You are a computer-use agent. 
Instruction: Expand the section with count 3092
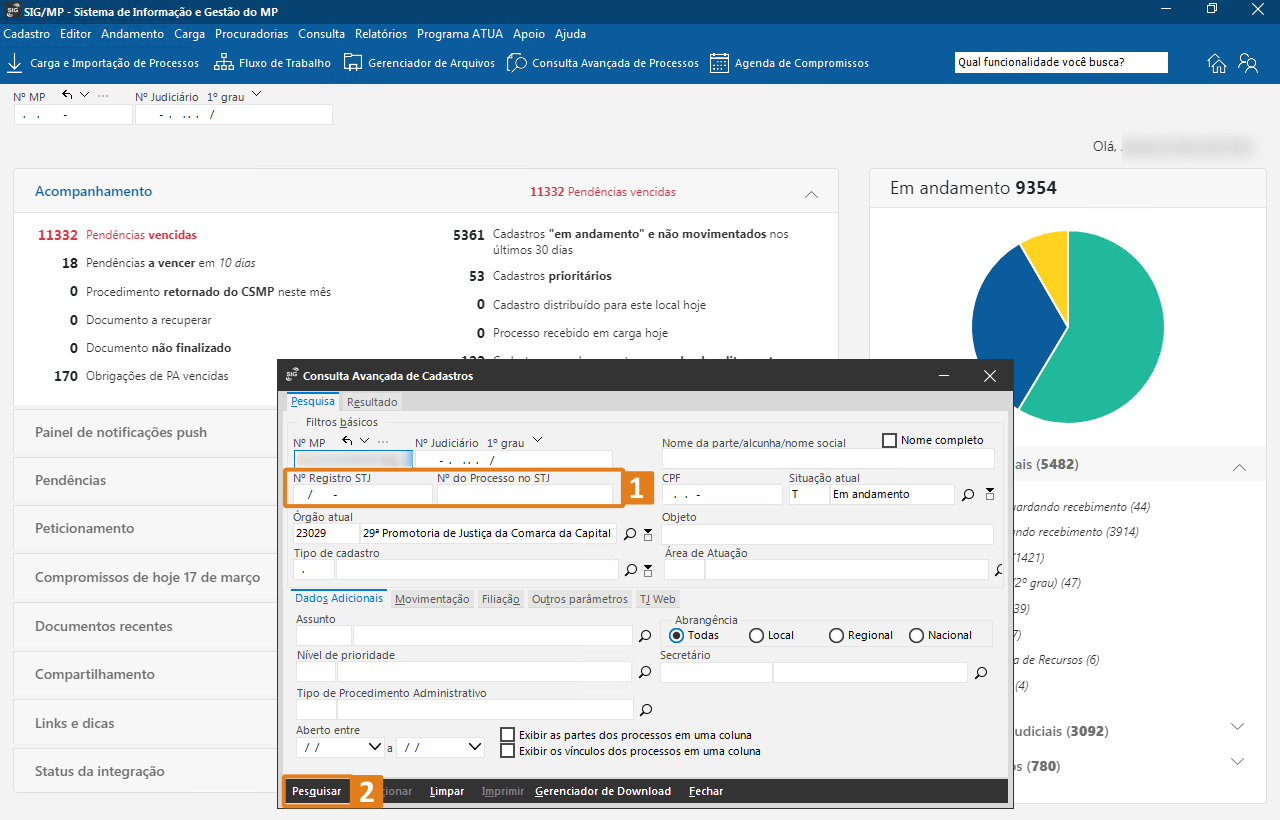point(1238,727)
